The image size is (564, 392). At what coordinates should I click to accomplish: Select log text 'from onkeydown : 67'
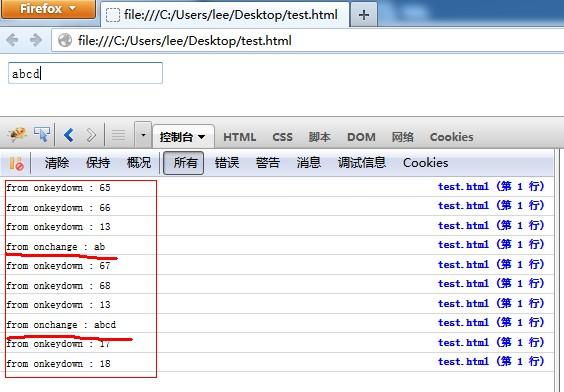58,266
